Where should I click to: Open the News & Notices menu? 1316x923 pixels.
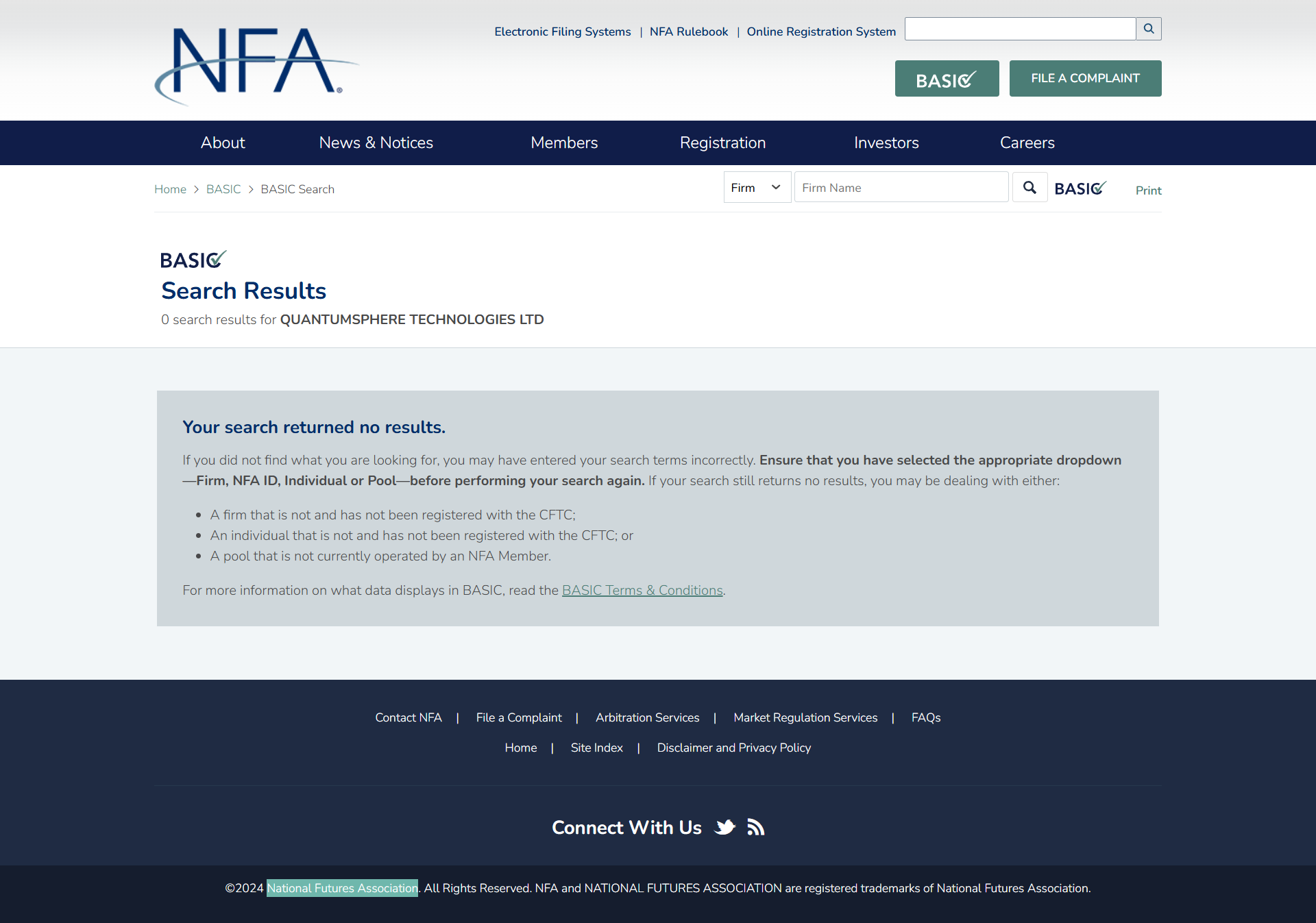point(376,143)
